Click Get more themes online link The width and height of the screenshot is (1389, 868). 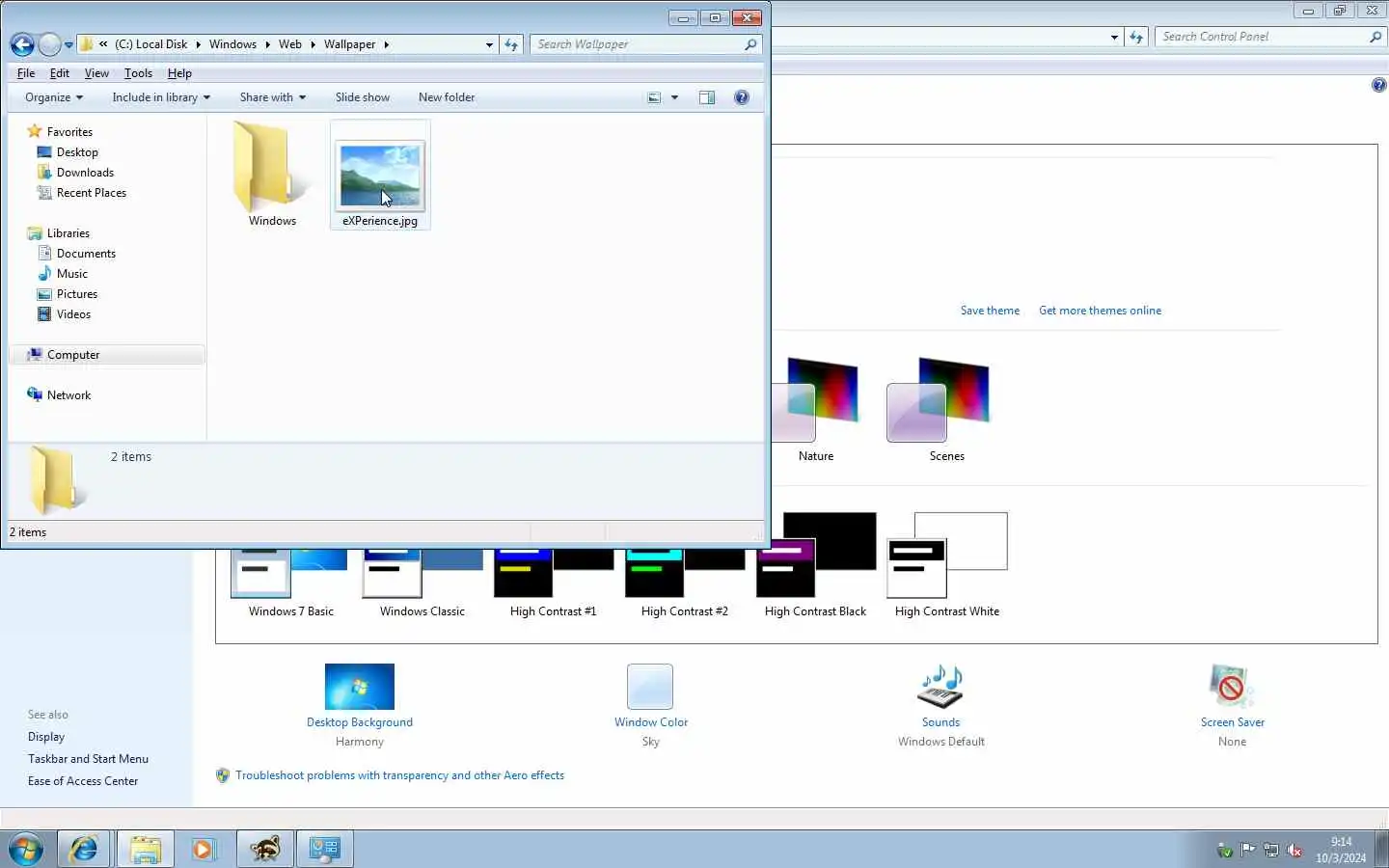tap(1100, 311)
